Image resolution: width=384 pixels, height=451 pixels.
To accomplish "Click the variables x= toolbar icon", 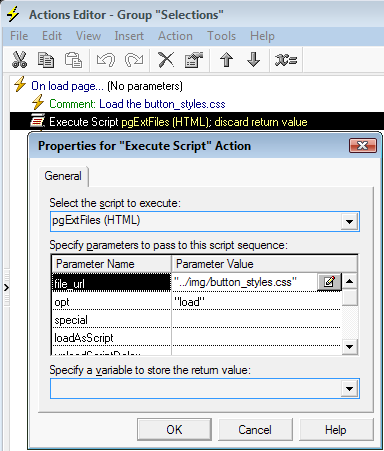I will [286, 60].
